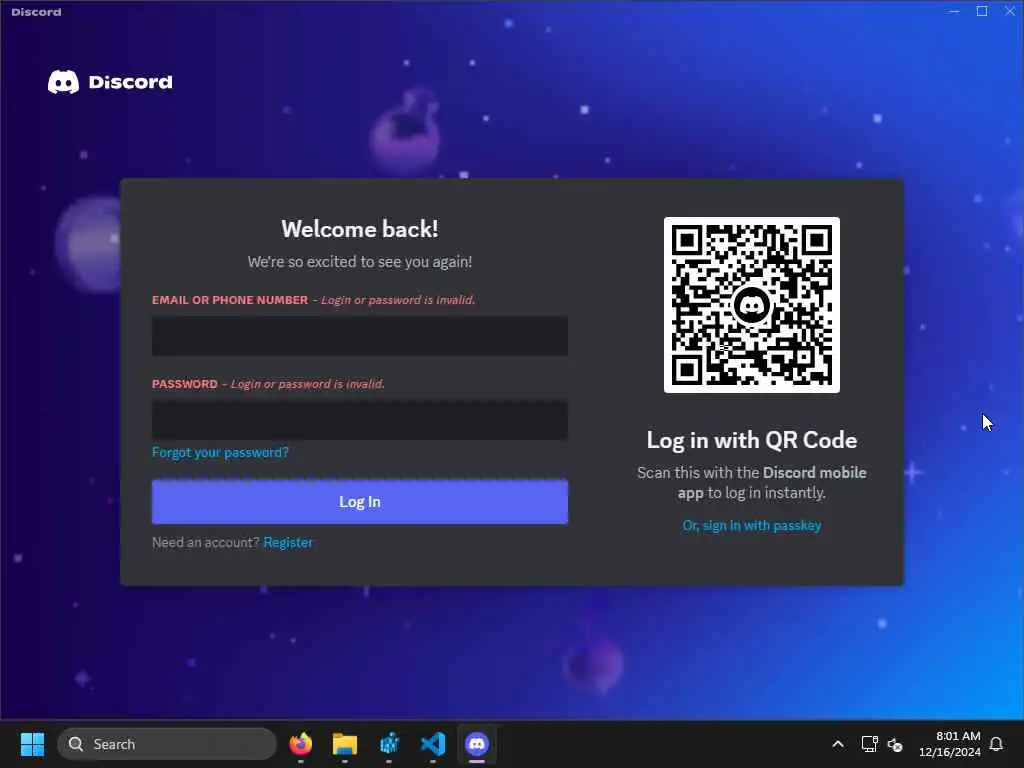Click the taskbar Search box
Viewport: 1024px width, 768px height.
(167, 744)
